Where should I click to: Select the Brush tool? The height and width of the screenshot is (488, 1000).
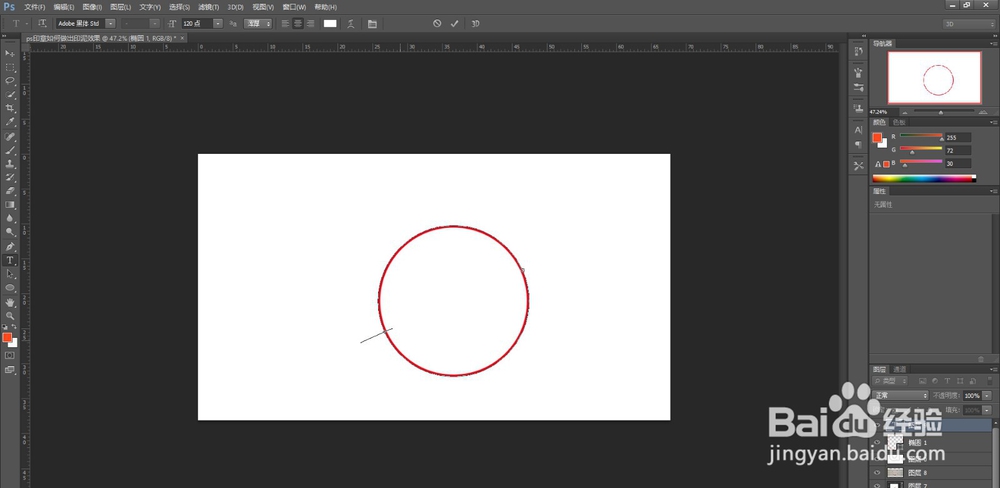click(x=10, y=151)
